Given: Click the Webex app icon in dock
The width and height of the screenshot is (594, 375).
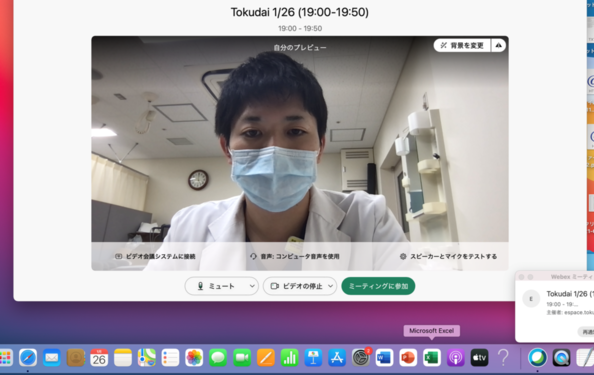Looking at the screenshot, I should click(538, 358).
